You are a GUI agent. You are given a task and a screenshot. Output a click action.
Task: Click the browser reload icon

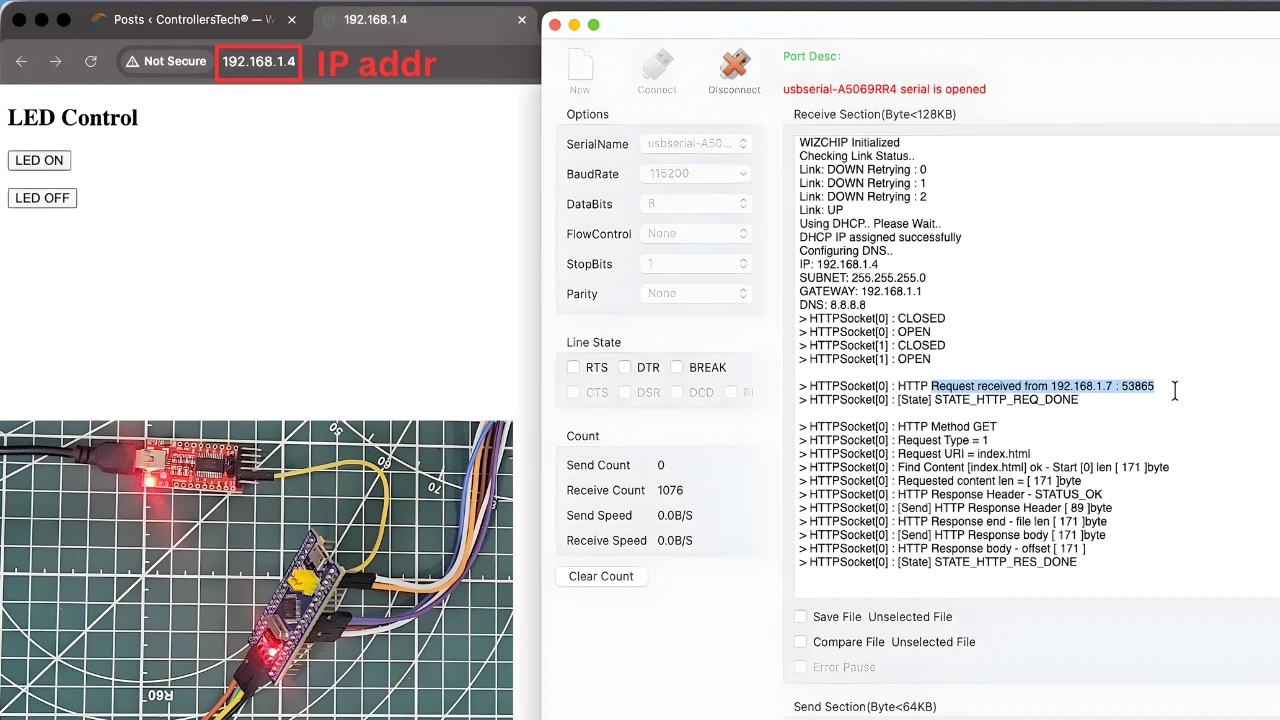pyautogui.click(x=91, y=62)
